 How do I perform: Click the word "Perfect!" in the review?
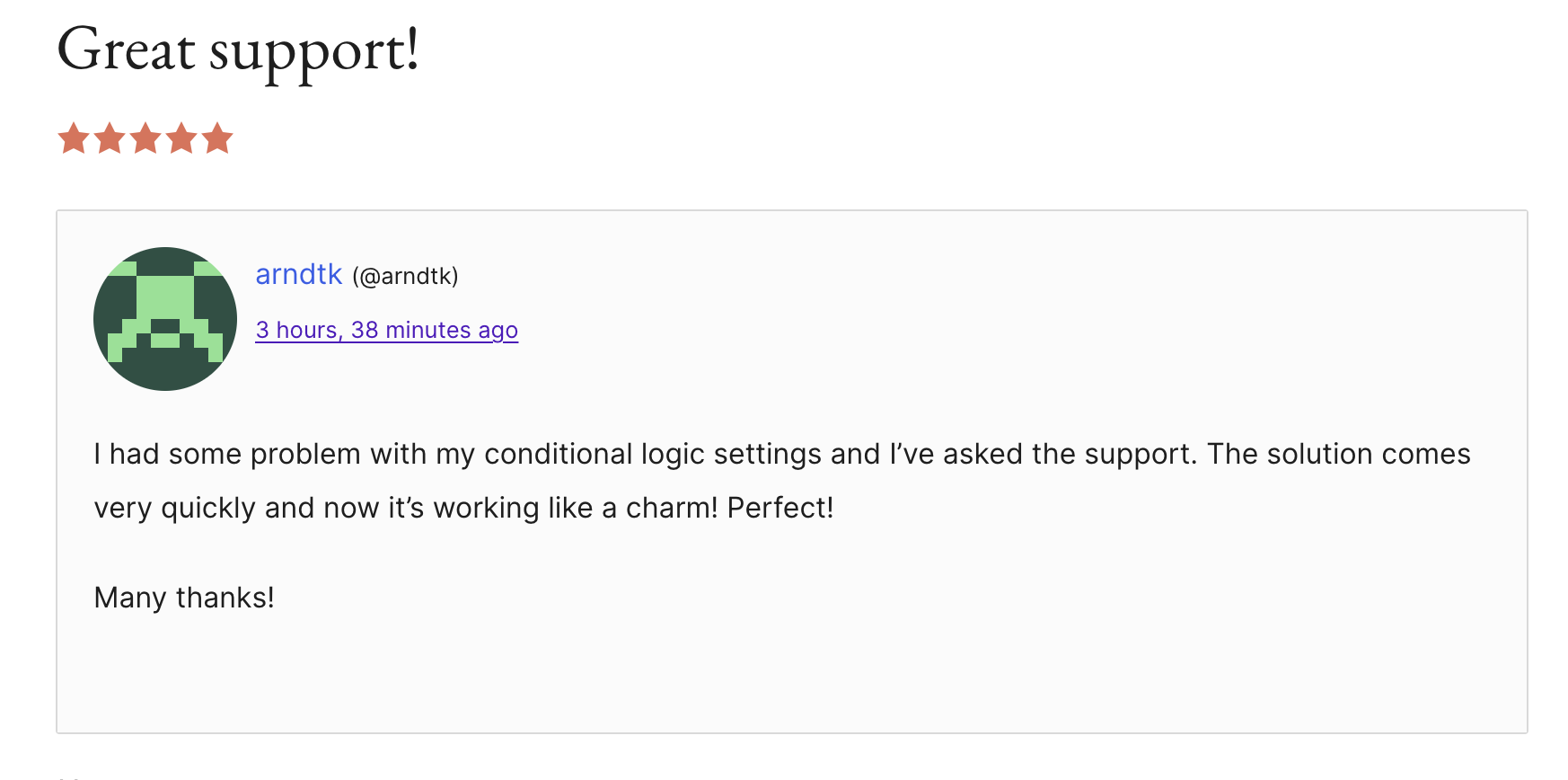(780, 509)
